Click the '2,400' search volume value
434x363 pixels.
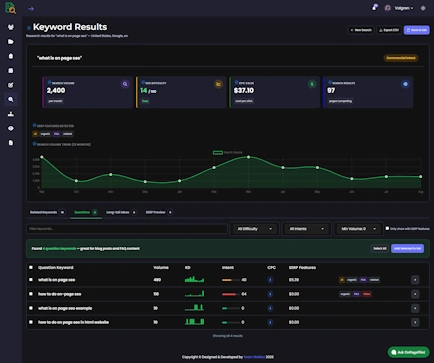pos(56,90)
